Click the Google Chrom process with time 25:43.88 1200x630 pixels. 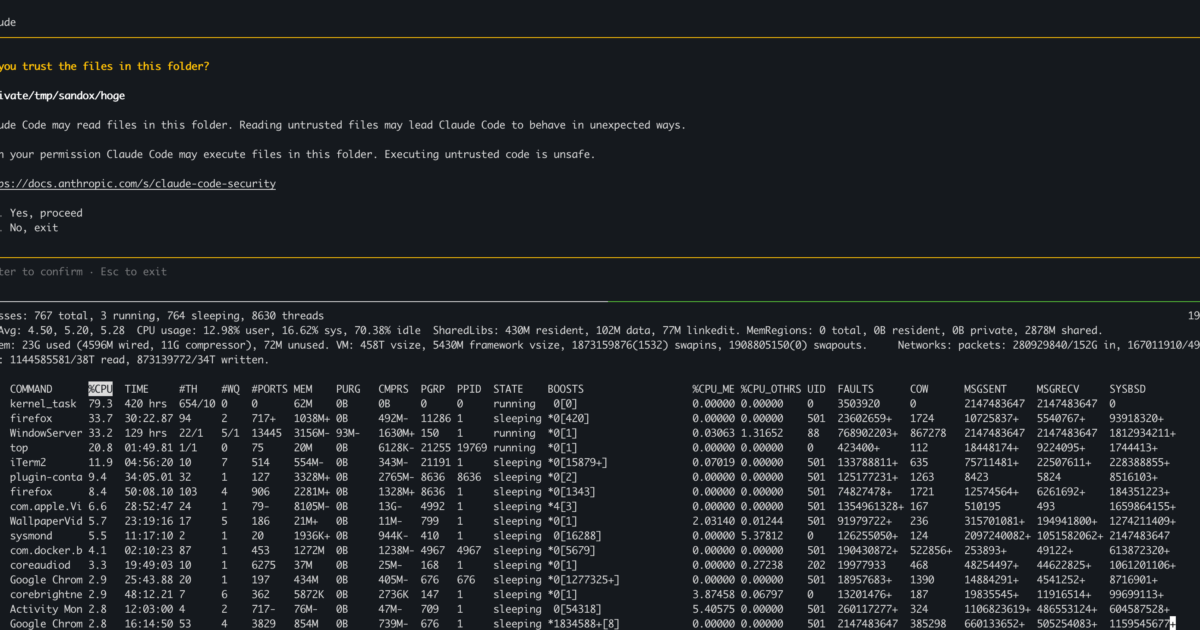pos(46,580)
